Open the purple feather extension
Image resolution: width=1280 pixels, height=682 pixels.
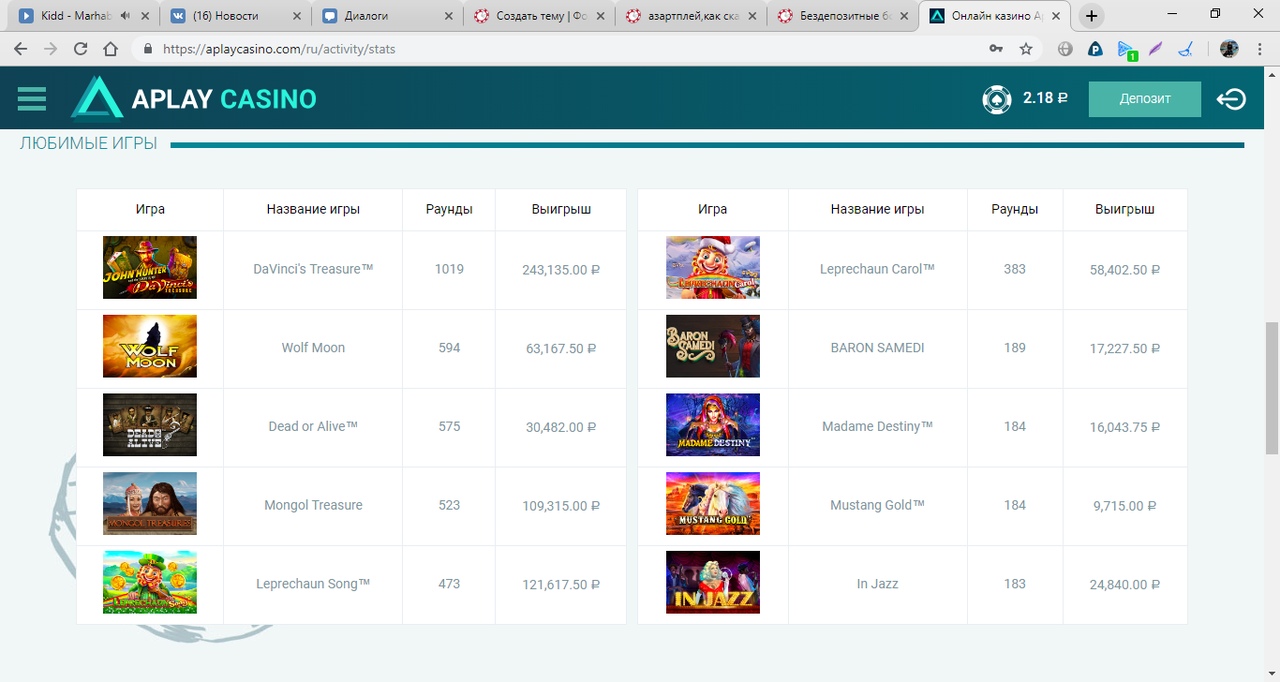tap(1156, 49)
